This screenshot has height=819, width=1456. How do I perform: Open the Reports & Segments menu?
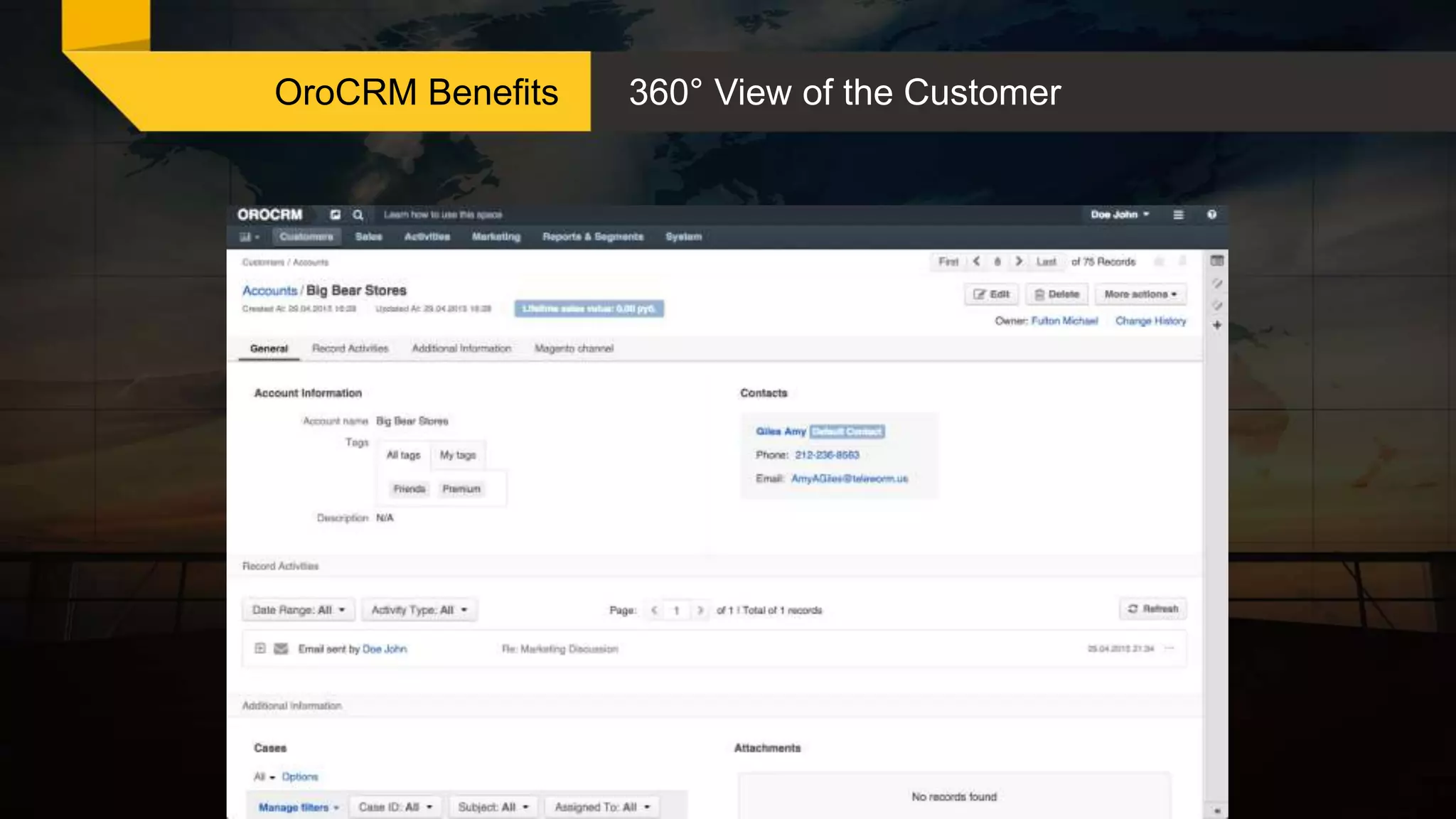pyautogui.click(x=593, y=237)
